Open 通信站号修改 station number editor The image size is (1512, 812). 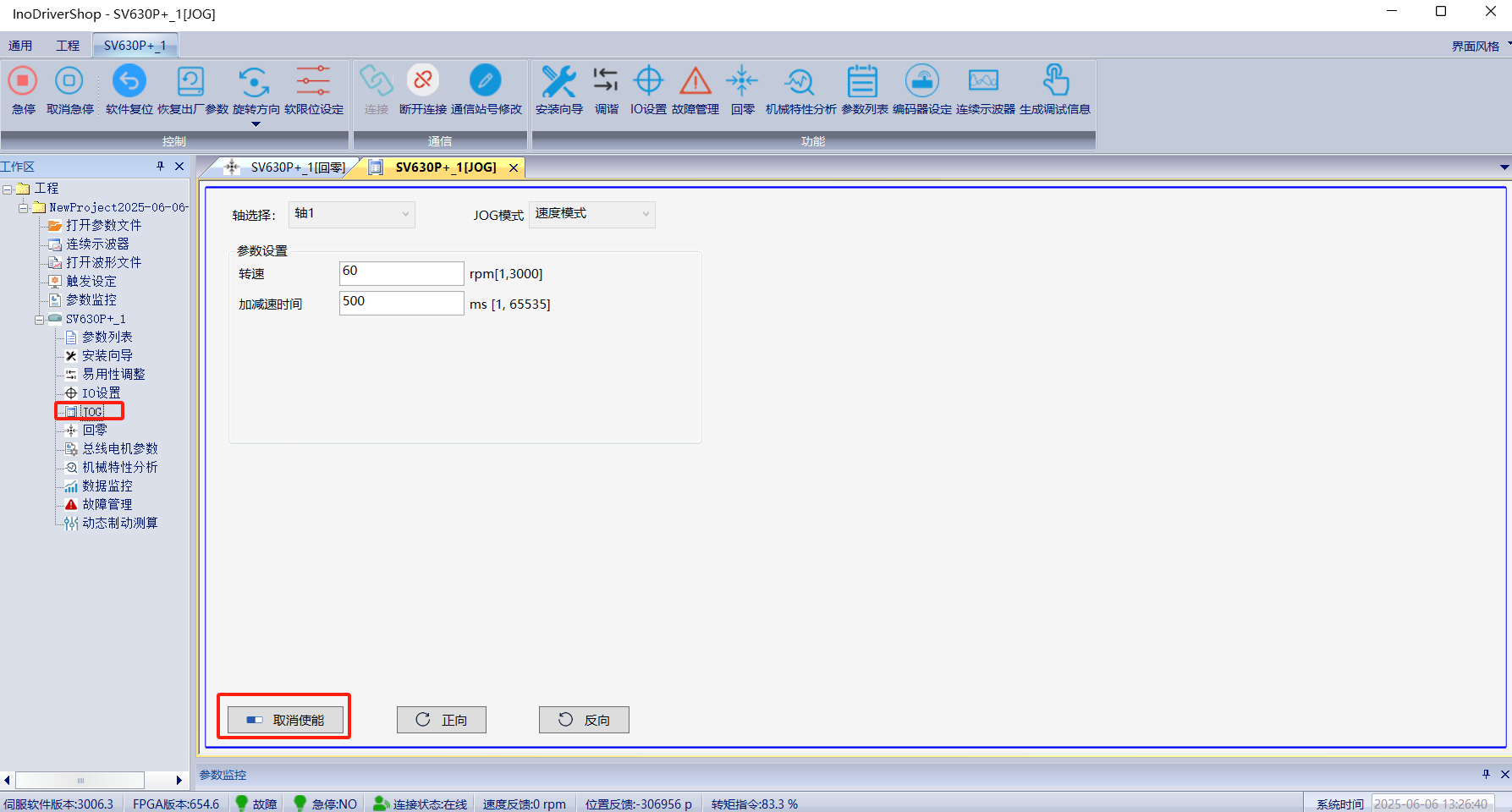tap(486, 82)
